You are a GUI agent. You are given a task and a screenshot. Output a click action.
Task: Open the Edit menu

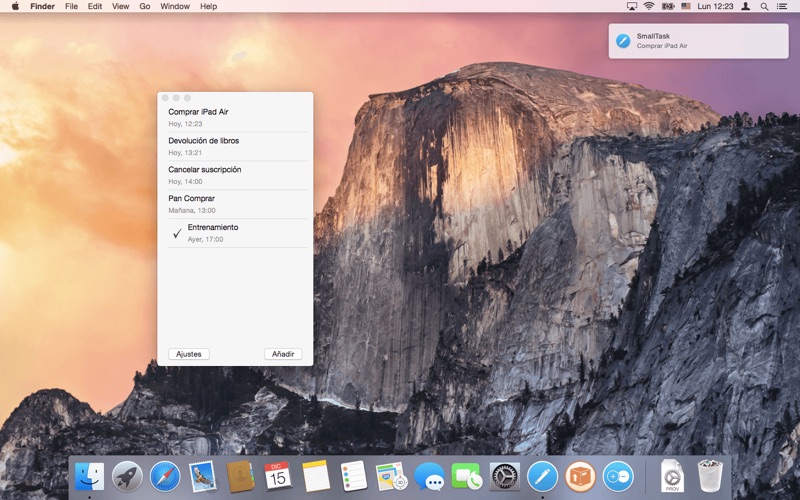(95, 6)
